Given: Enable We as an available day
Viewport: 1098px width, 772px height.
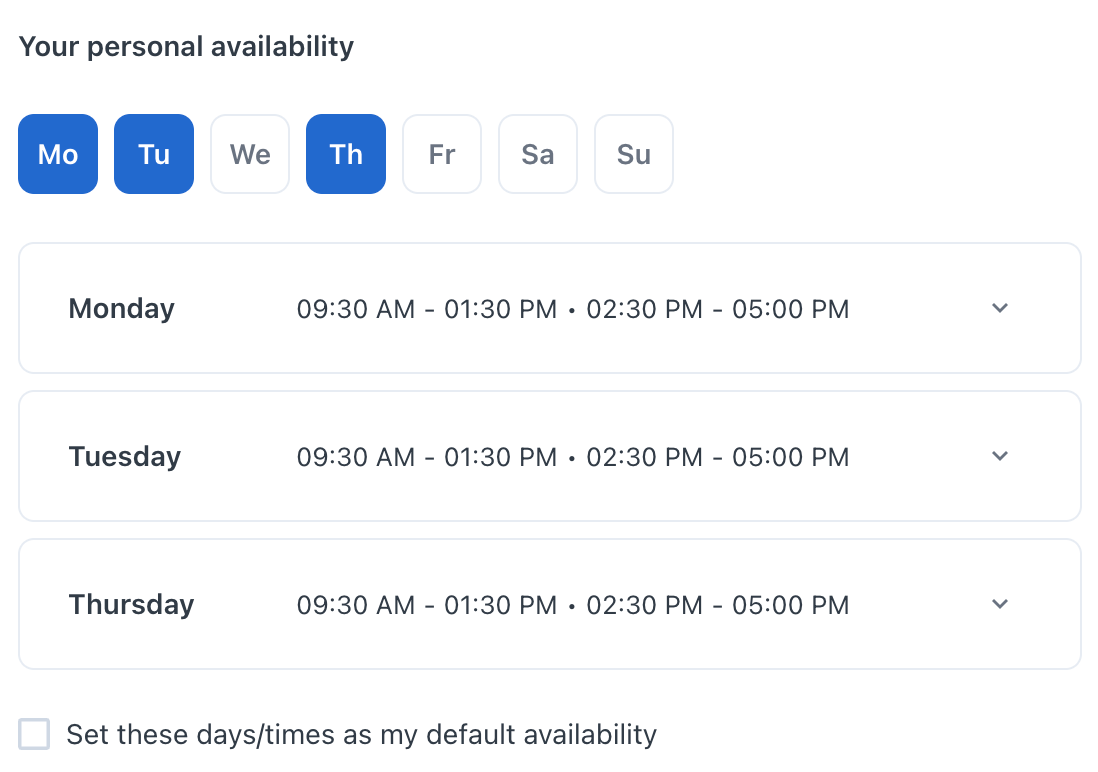Looking at the screenshot, I should 250,154.
